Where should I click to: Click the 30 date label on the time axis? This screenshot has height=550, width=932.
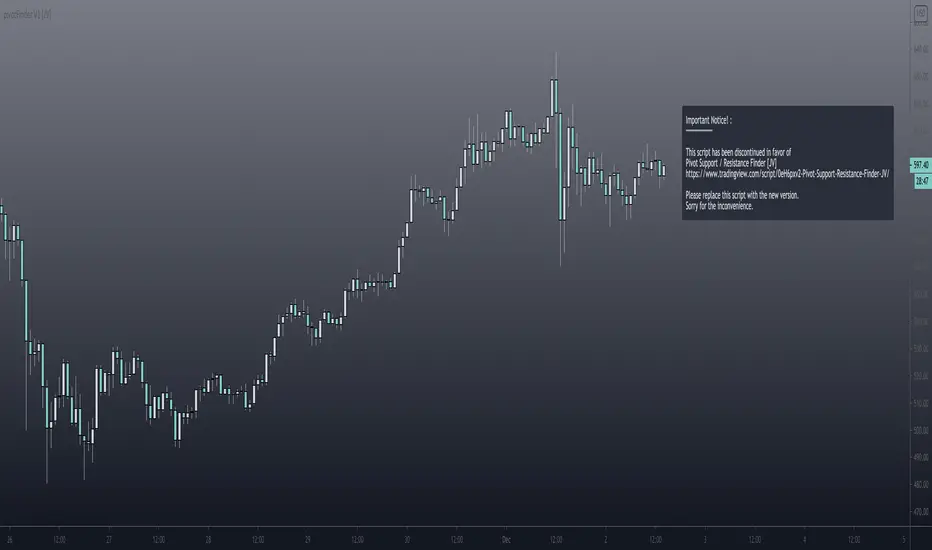pos(406,537)
